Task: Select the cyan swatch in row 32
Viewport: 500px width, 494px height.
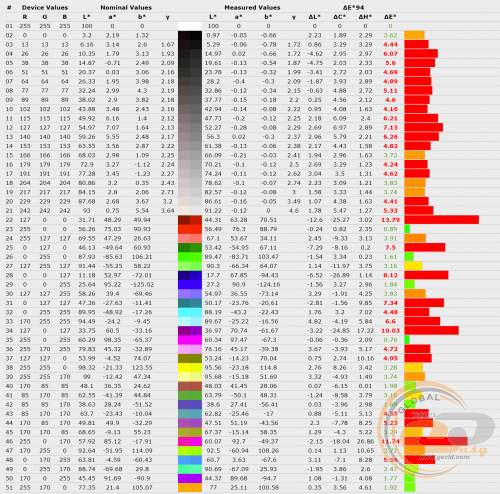Action: point(190,312)
